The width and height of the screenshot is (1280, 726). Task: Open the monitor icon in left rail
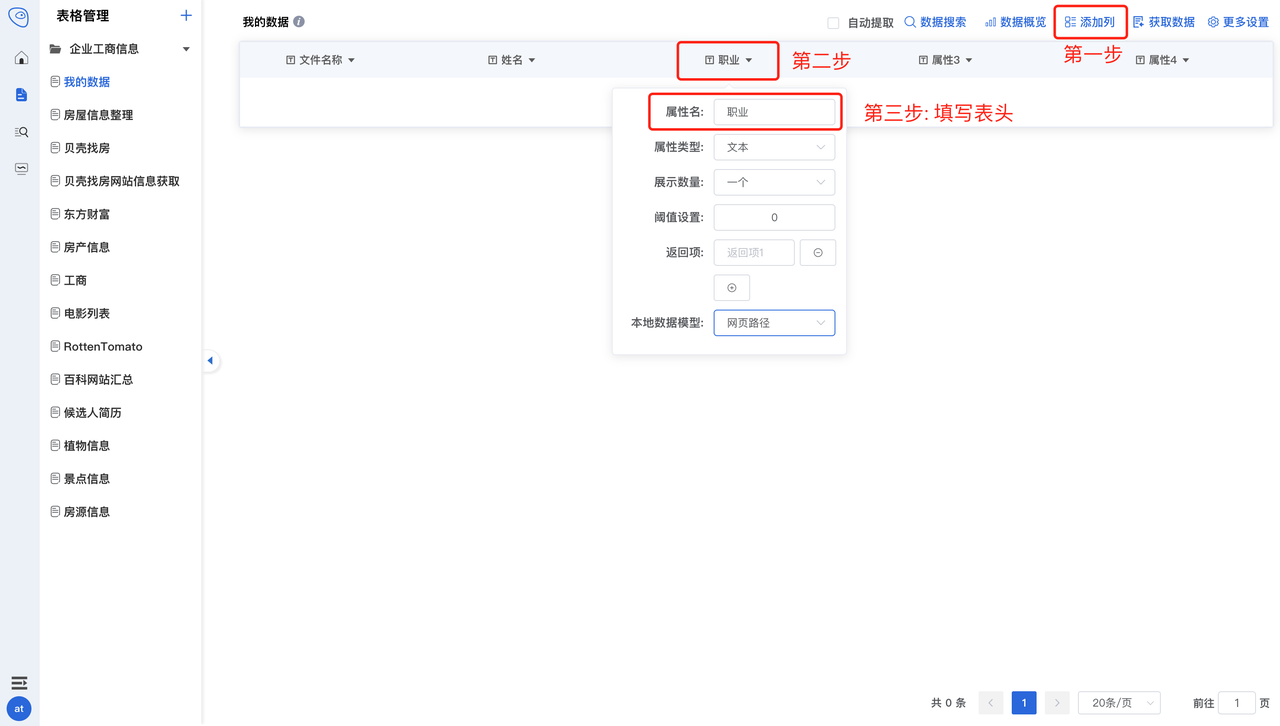tap(21, 169)
